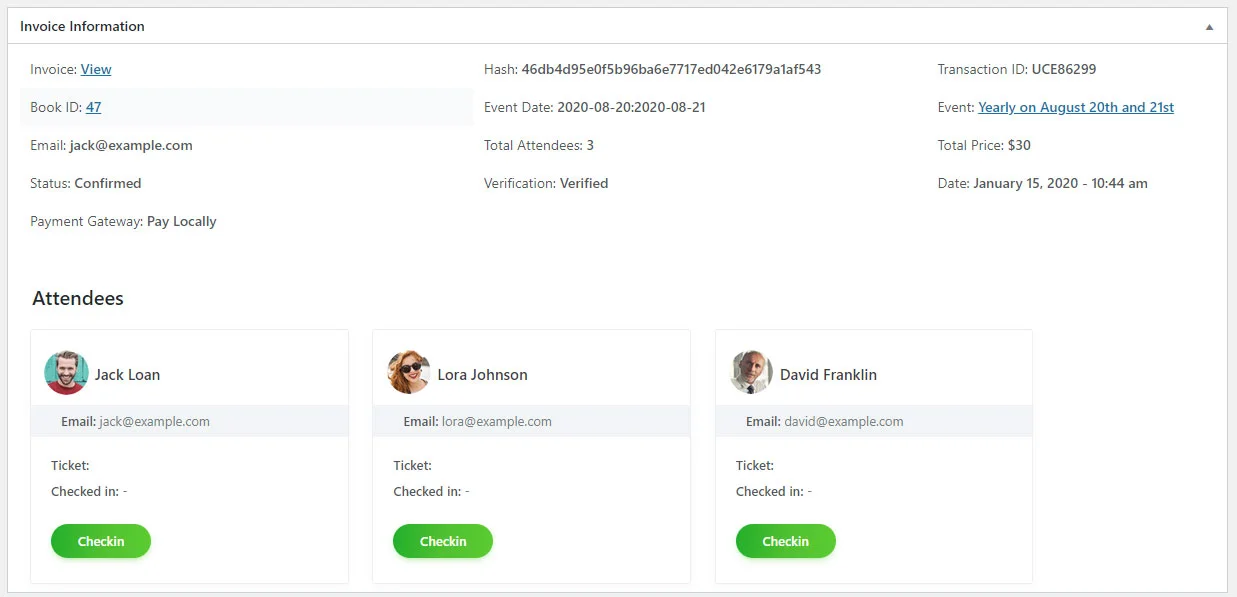1237x597 pixels.
Task: Click Jack Loan's avatar photo
Action: tap(66, 373)
